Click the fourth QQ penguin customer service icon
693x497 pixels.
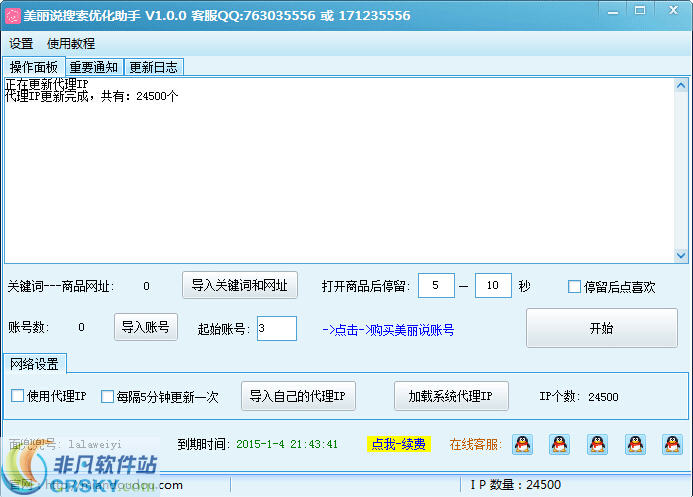point(635,444)
